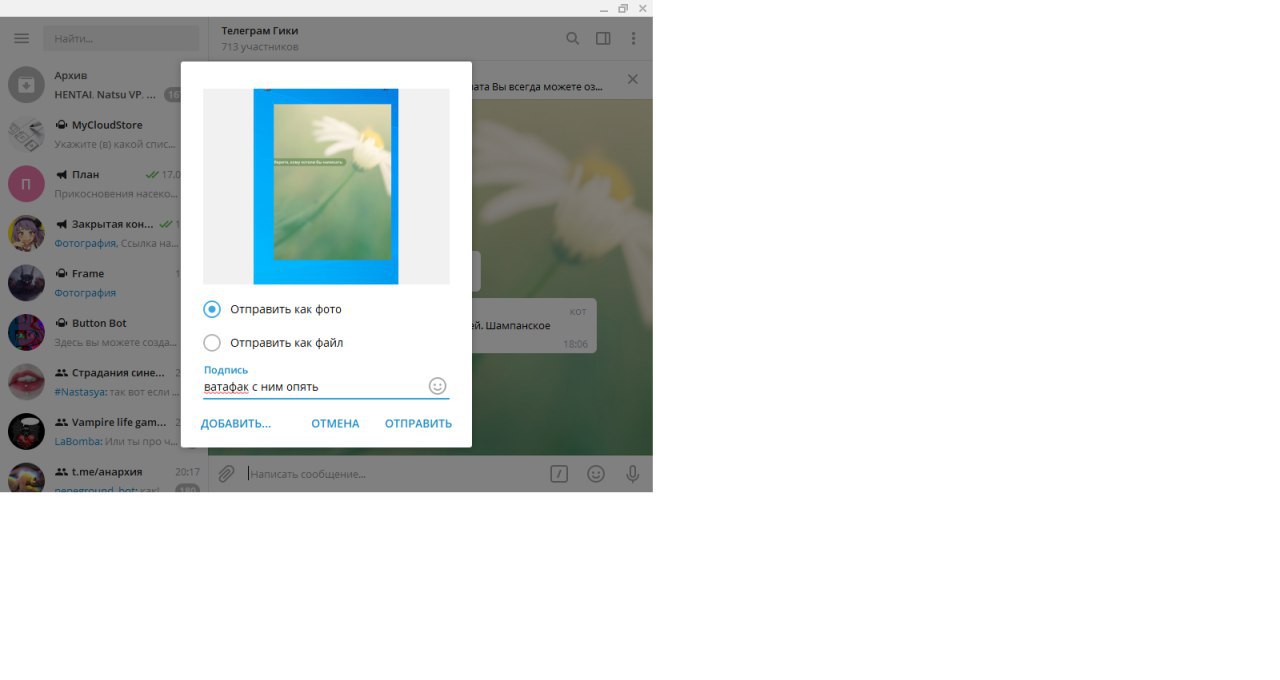
Task: Open bot commands slash icon
Action: (x=559, y=474)
